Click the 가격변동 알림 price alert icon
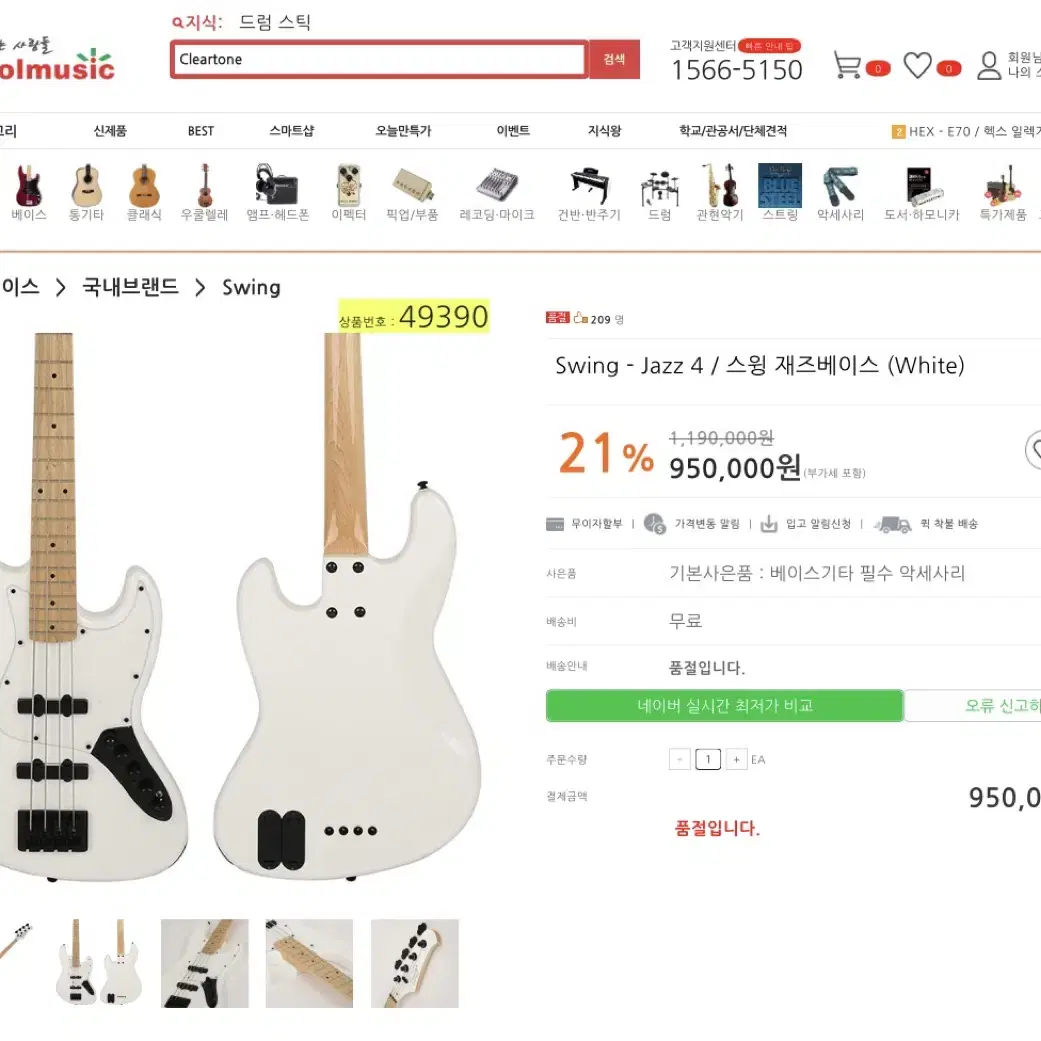Viewport: 1041px width, 1041px height. pos(655,523)
